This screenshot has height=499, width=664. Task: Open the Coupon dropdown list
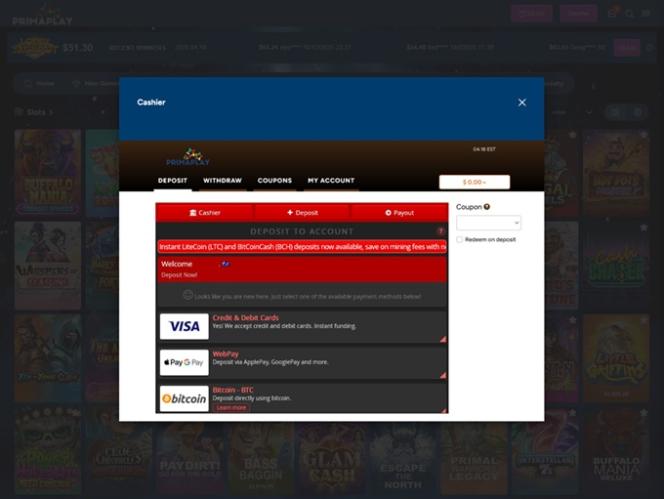click(488, 223)
